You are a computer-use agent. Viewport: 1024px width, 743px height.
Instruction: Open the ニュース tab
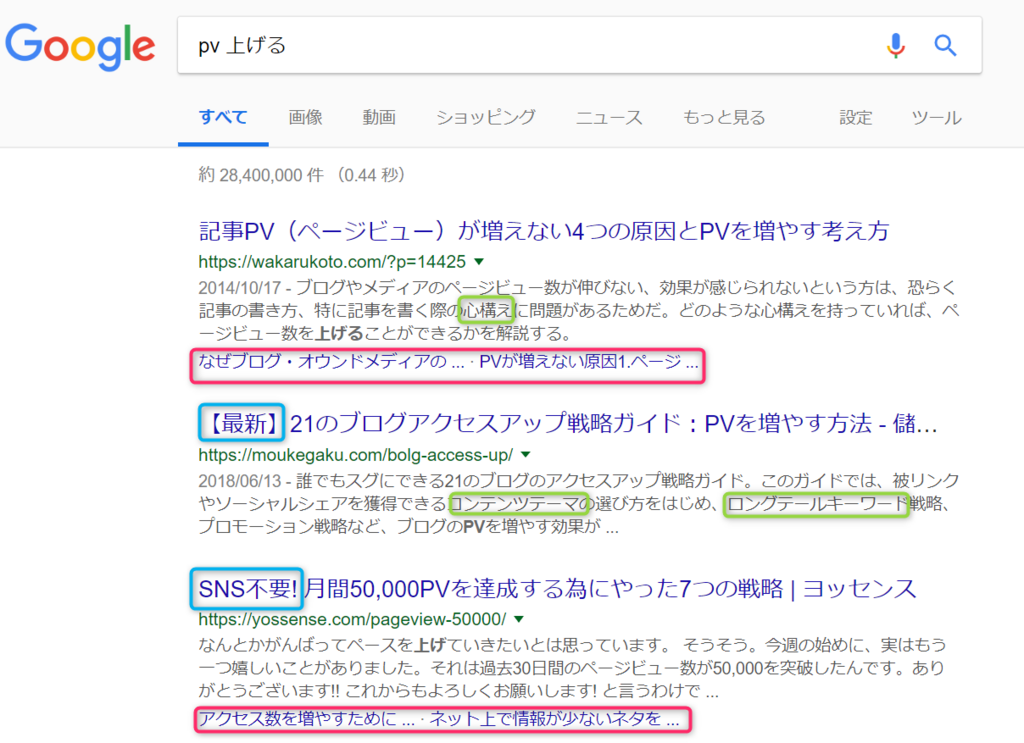pos(609,118)
